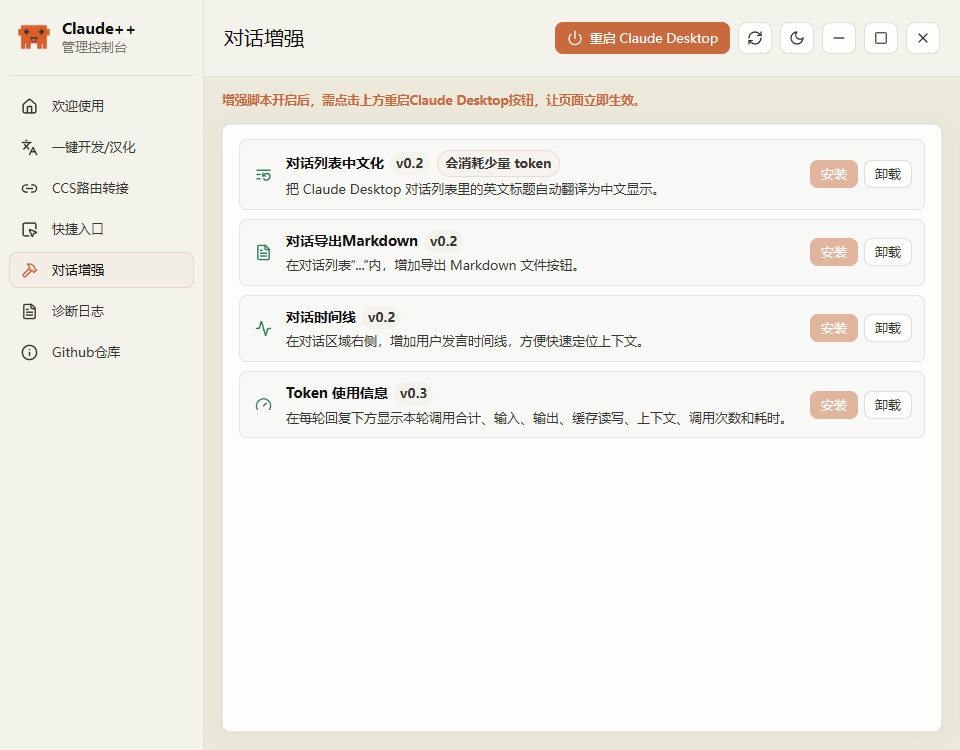The height and width of the screenshot is (750, 960).
Task: Click the 对话时间线 title text
Action: click(x=321, y=317)
